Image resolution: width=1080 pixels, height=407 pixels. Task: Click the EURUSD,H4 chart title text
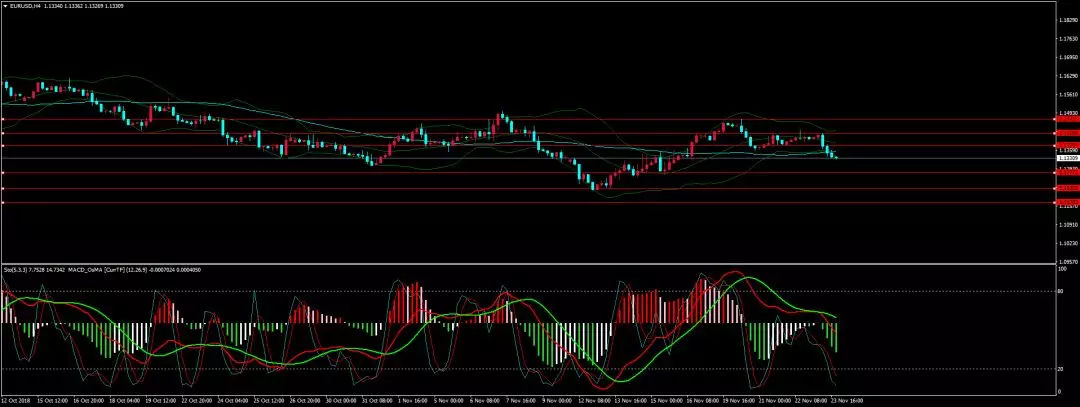click(x=23, y=6)
